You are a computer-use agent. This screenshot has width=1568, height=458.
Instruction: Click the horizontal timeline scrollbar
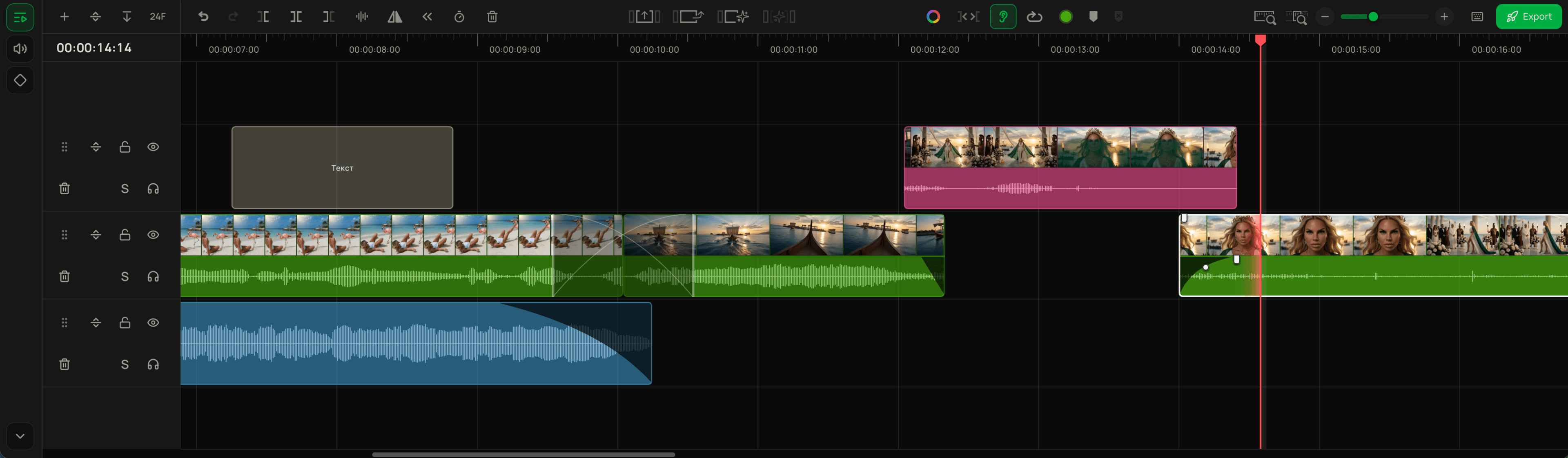coord(523,454)
